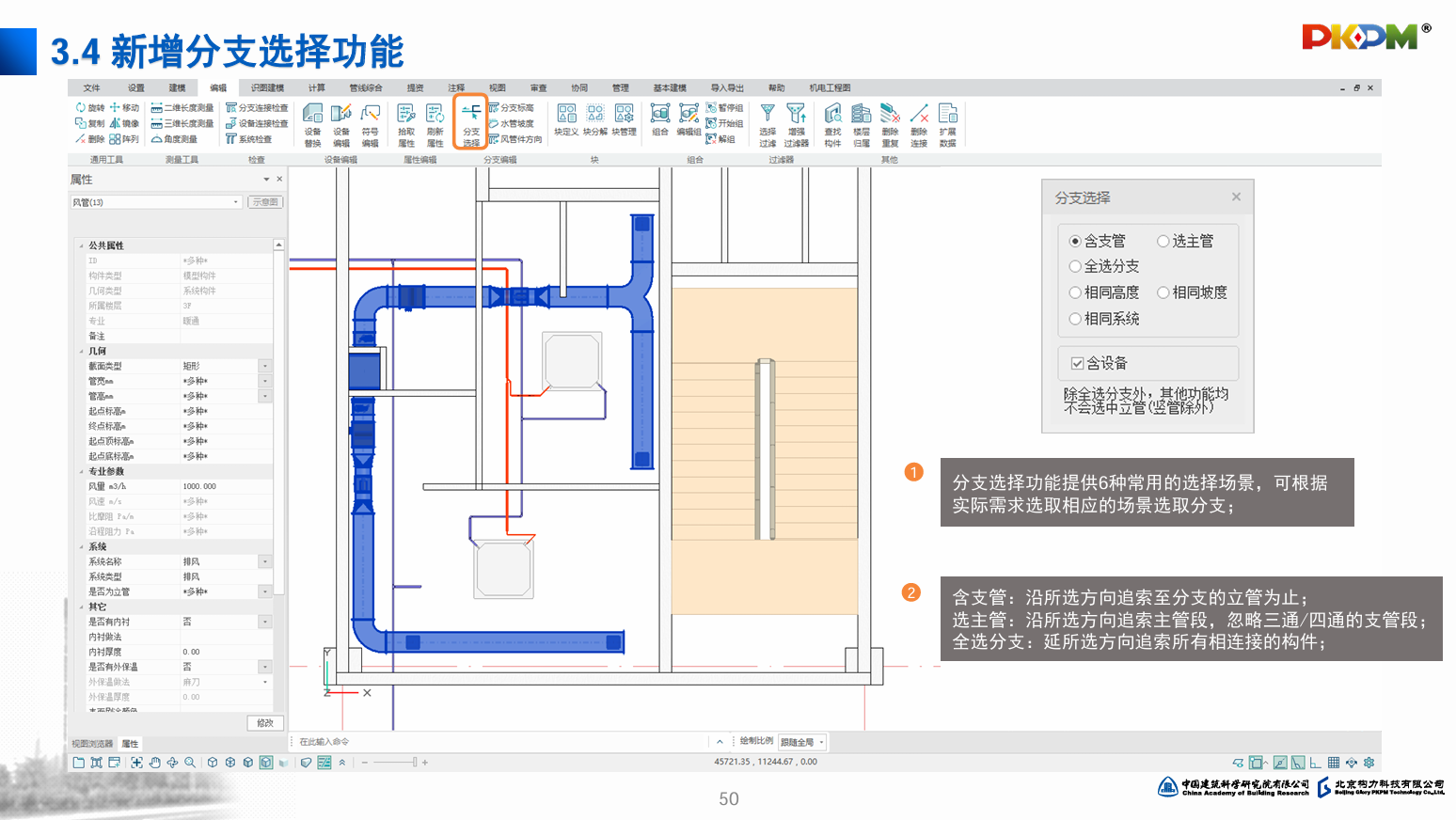
Task: Open the 跟随全局 scale dropdown
Action: point(802,742)
